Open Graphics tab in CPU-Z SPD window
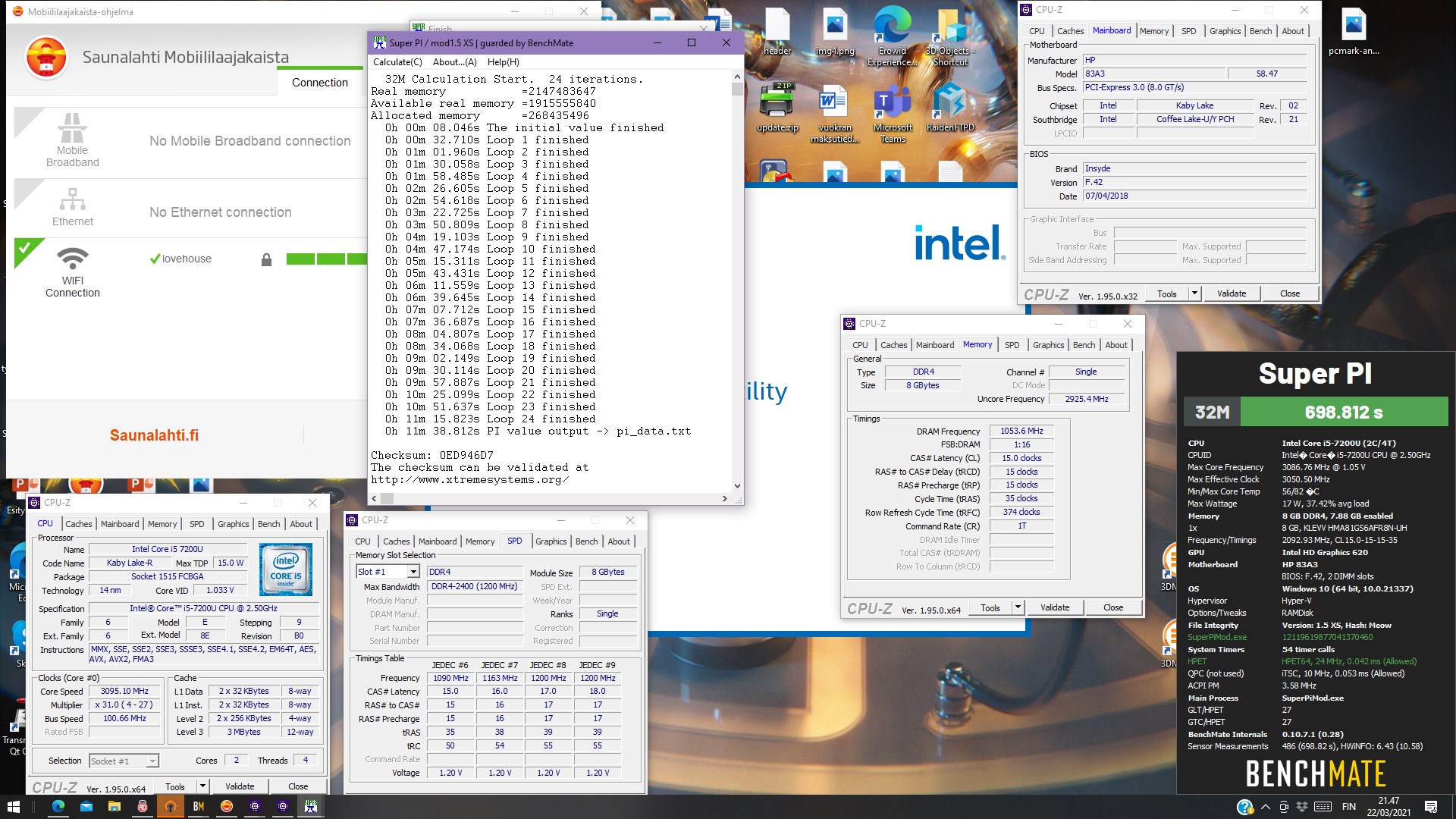The width and height of the screenshot is (1456, 819). 551,541
